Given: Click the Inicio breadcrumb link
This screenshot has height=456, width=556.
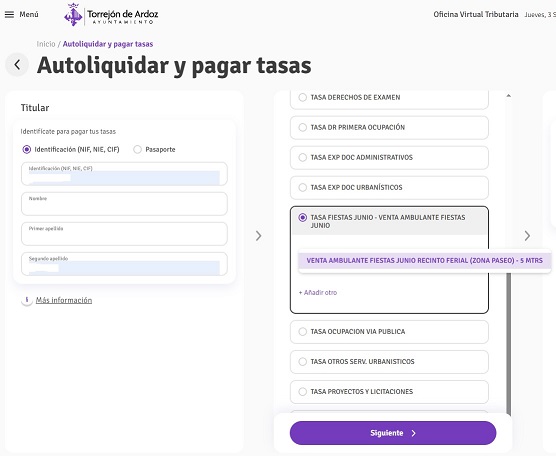Looking at the screenshot, I should point(46,44).
